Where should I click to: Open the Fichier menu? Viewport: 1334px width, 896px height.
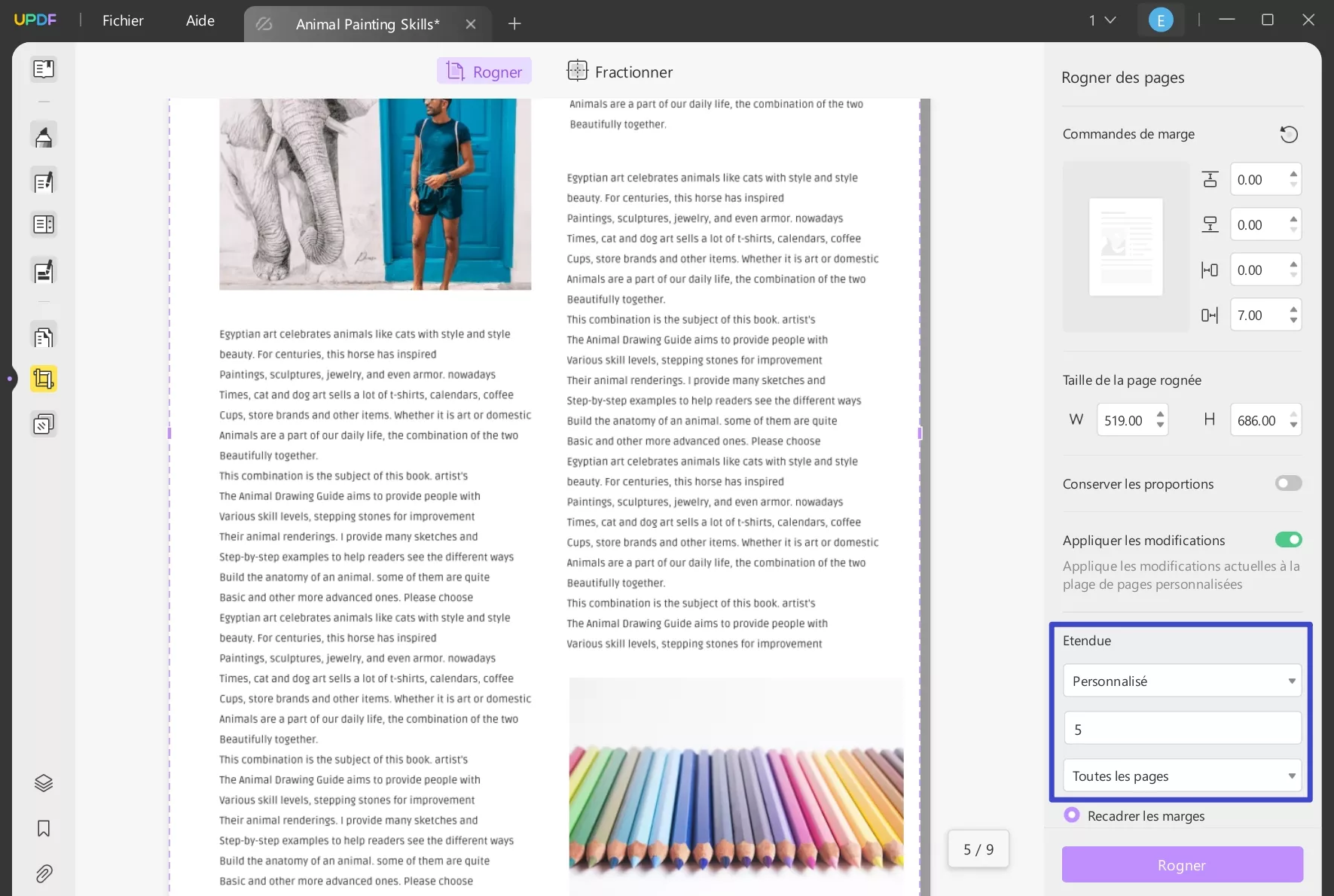tap(123, 20)
